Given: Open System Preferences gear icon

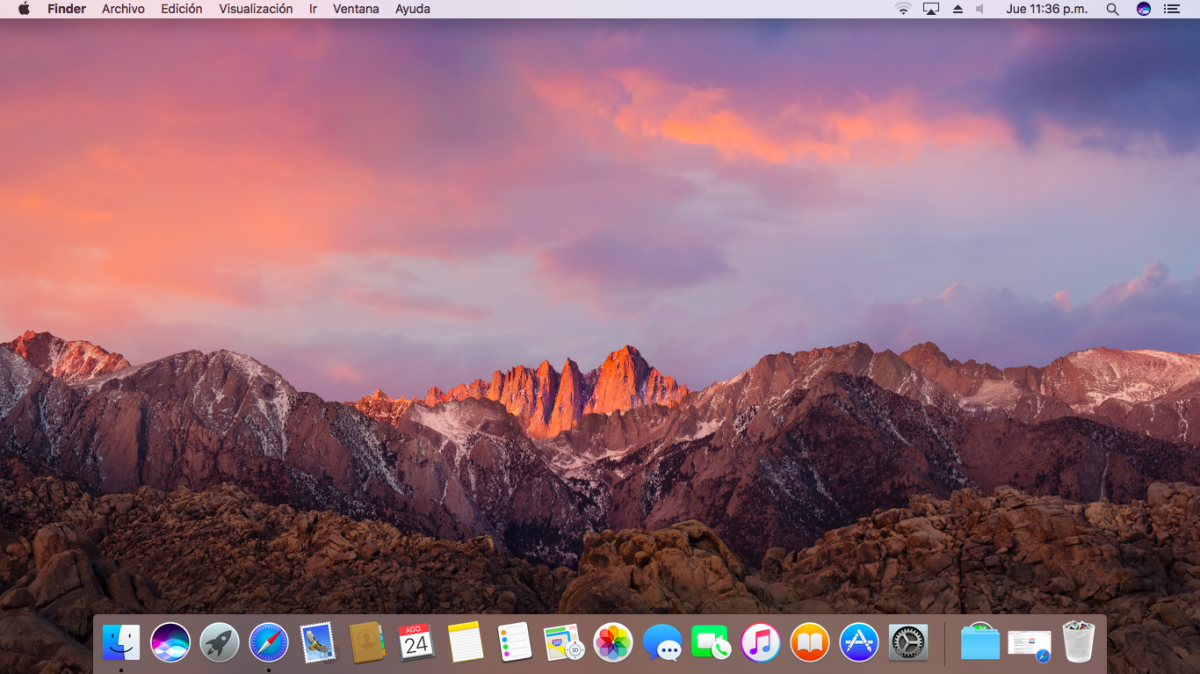Looking at the screenshot, I should tap(908, 642).
